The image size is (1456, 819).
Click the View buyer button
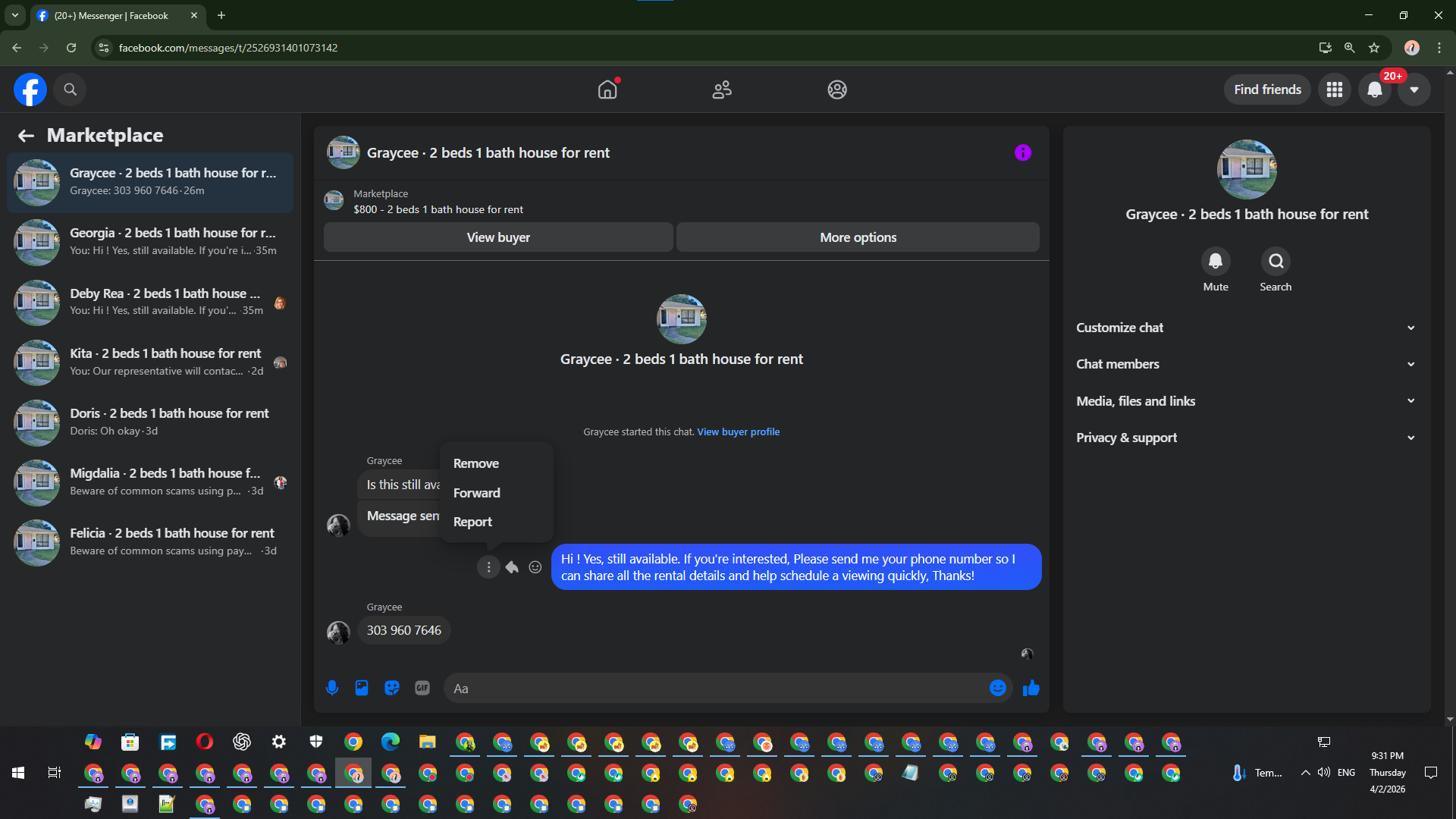(x=498, y=237)
